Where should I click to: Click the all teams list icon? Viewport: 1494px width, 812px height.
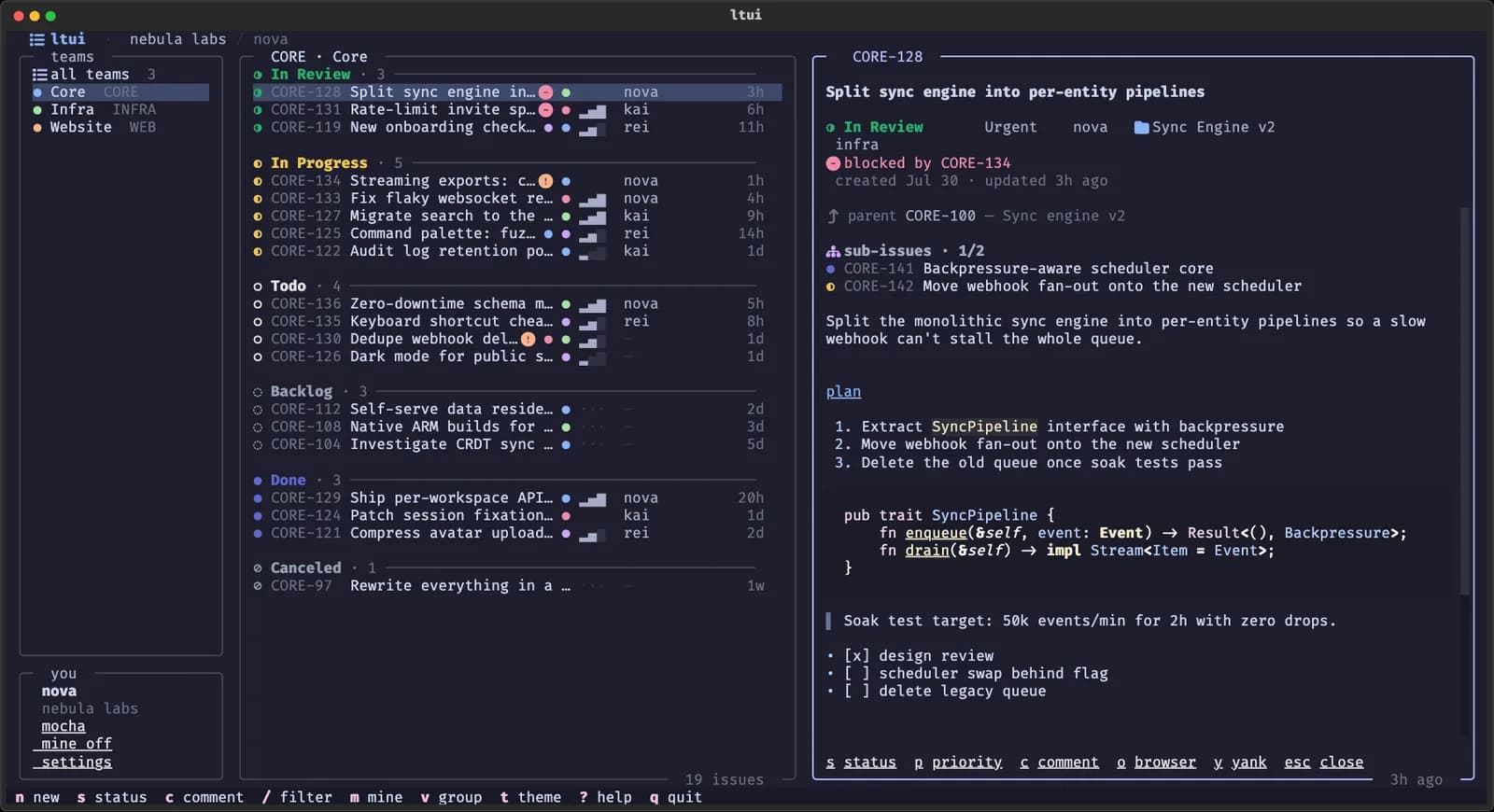click(x=39, y=75)
